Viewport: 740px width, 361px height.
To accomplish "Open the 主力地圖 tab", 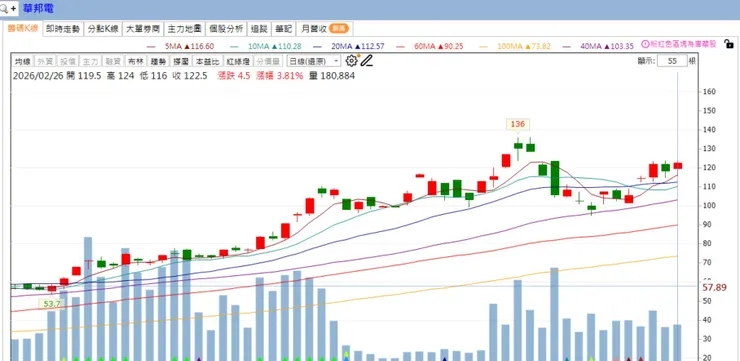I will pyautogui.click(x=185, y=29).
